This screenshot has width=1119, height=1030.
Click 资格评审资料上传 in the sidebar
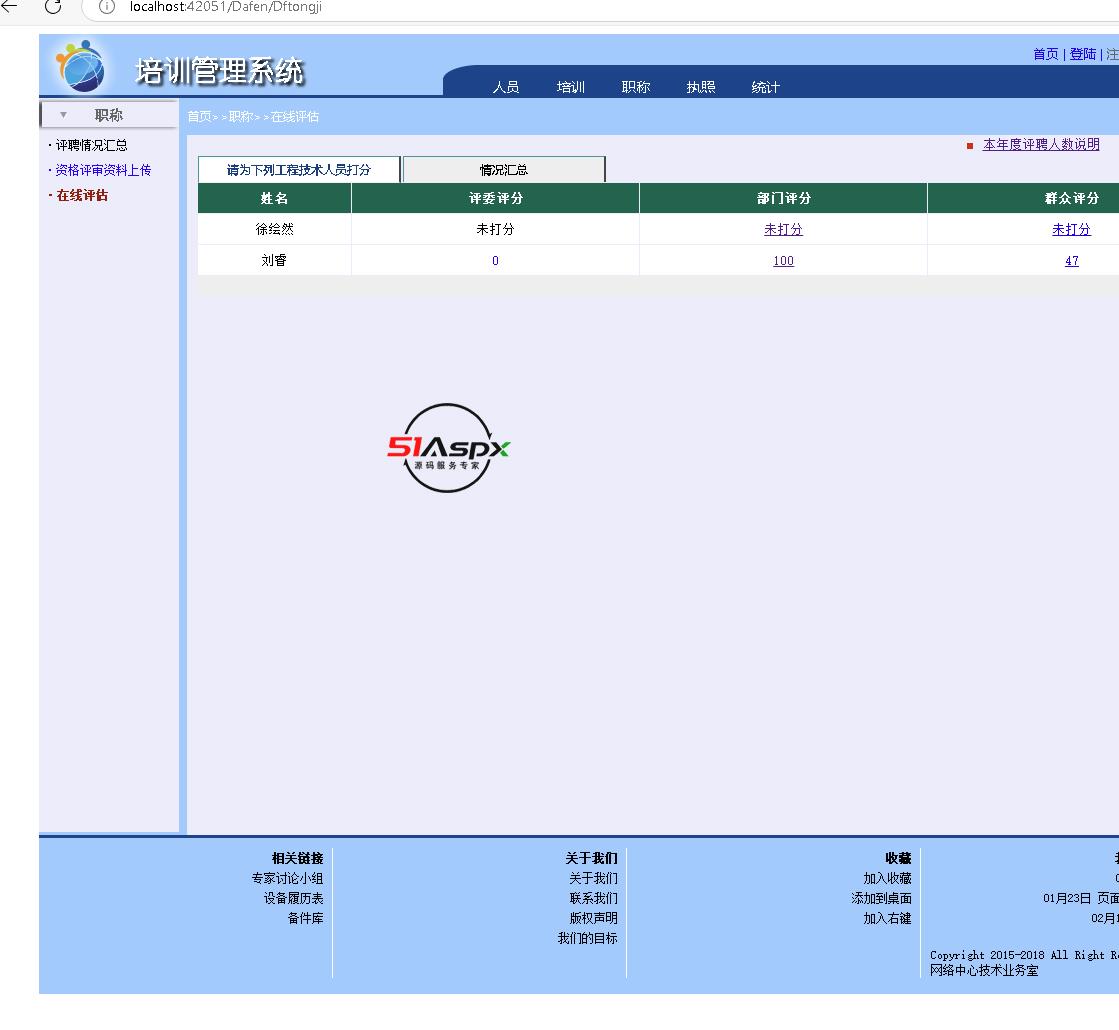(103, 171)
